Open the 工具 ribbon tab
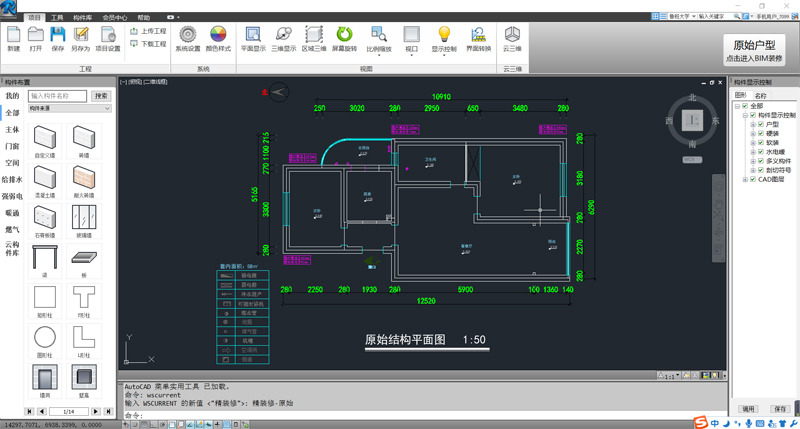The height and width of the screenshot is (429, 800). tap(57, 17)
